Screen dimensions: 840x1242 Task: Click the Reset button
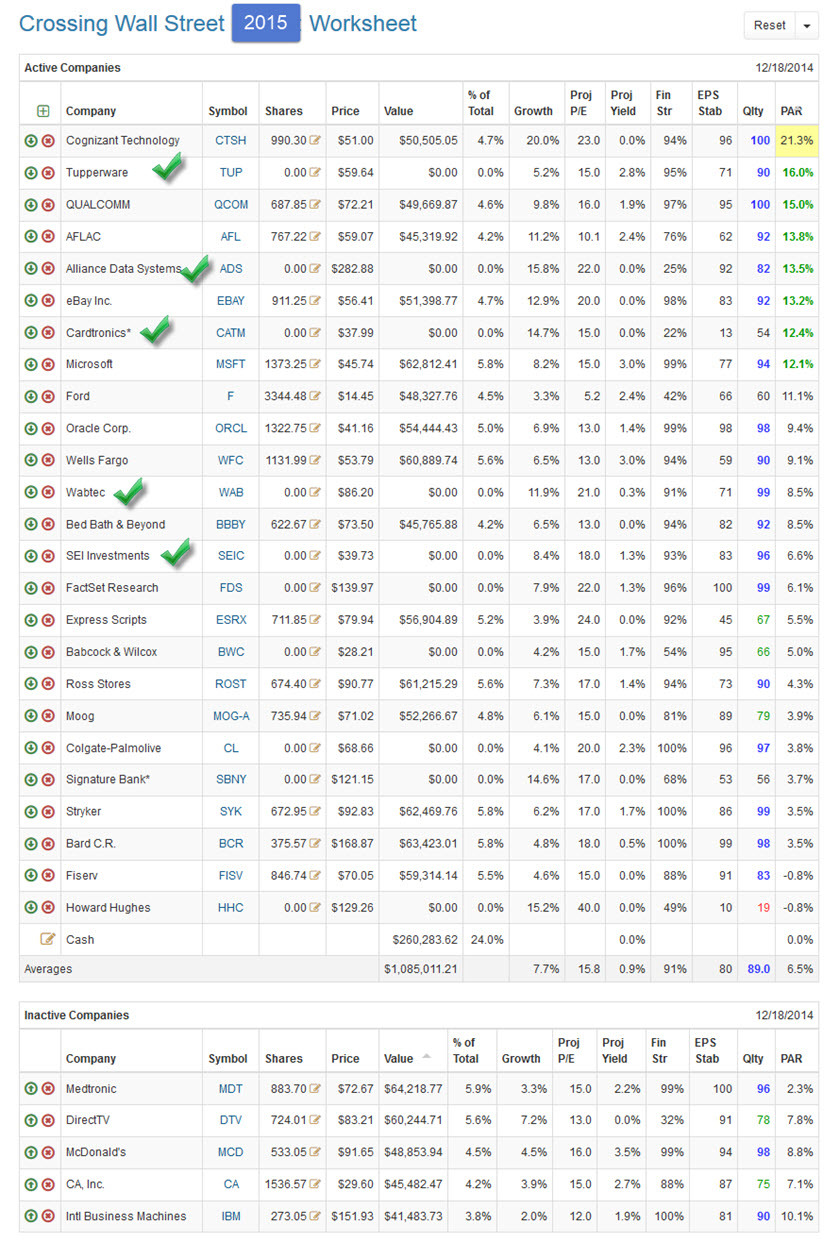(770, 26)
